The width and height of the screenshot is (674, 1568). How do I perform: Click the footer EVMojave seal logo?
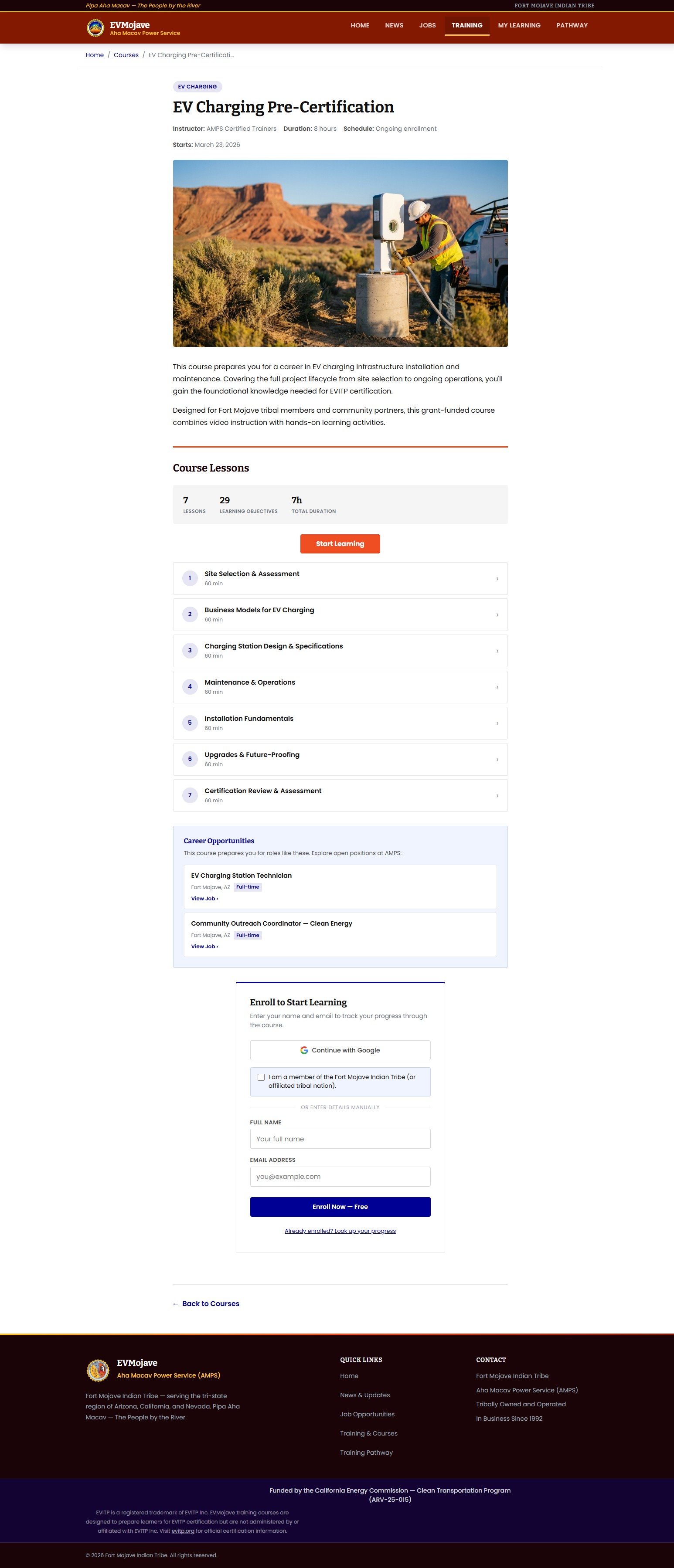(98, 1370)
